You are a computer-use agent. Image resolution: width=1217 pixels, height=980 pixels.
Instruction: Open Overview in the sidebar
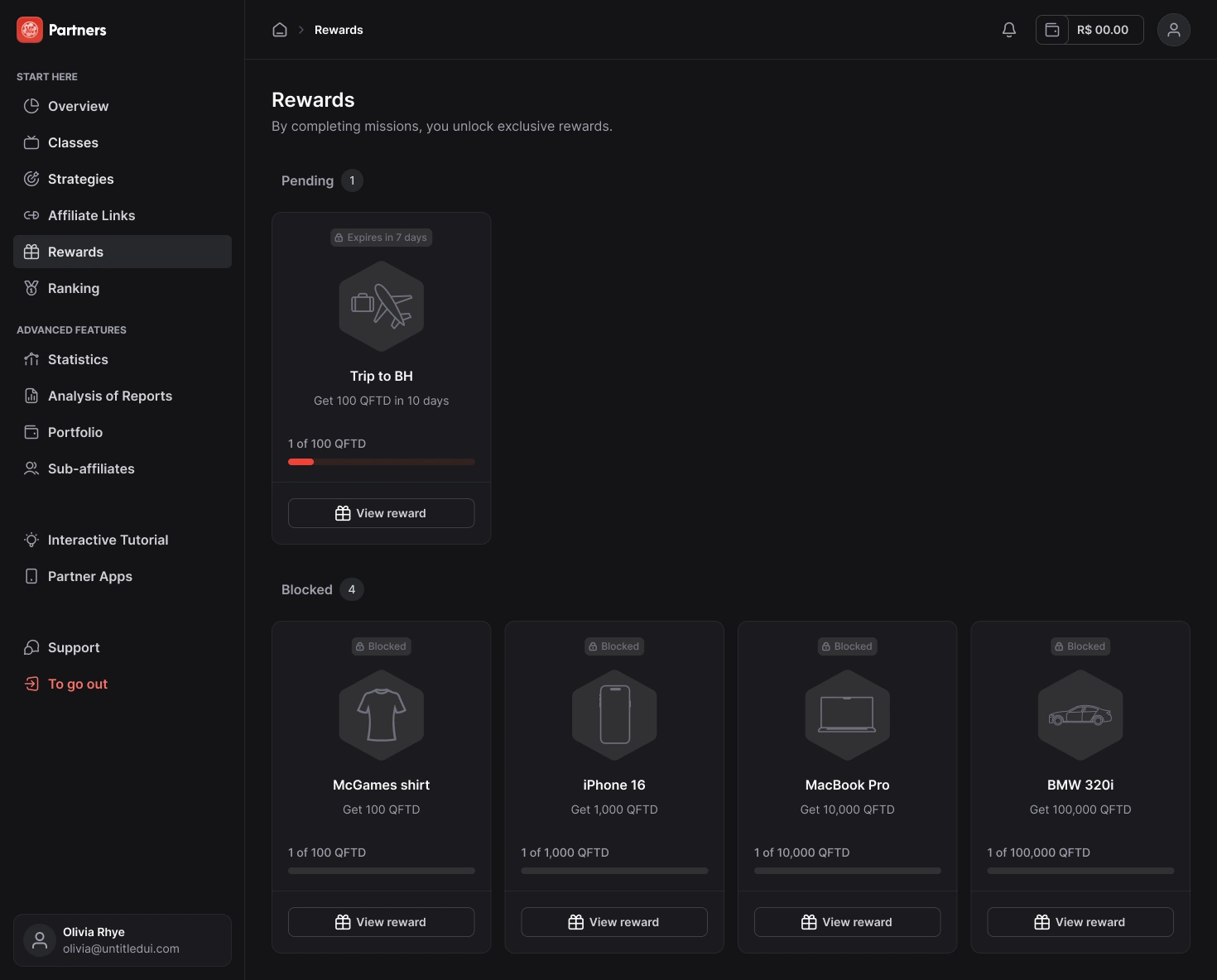(78, 106)
